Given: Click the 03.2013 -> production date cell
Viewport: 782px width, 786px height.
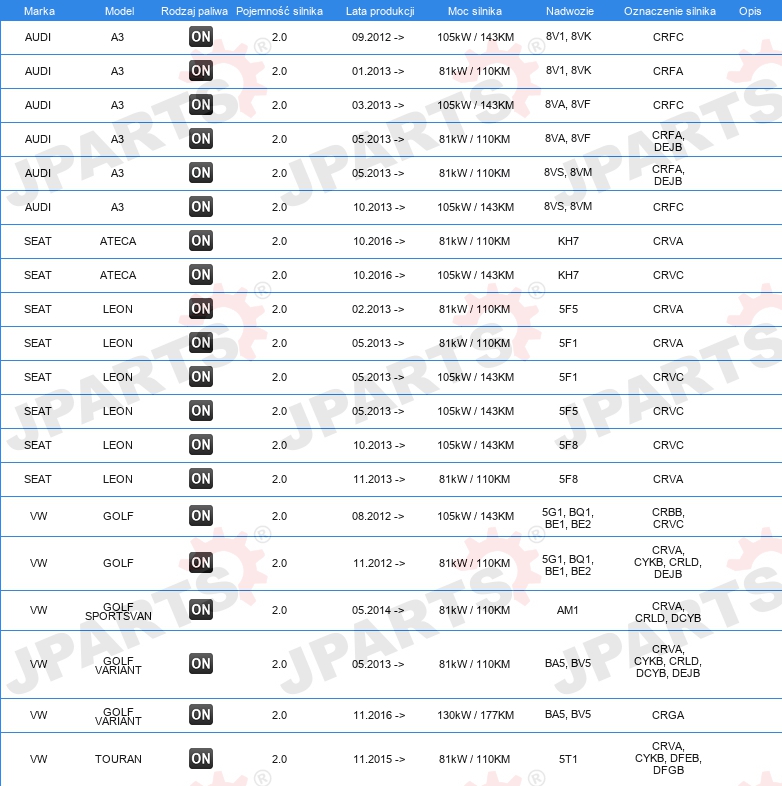Looking at the screenshot, I should pyautogui.click(x=378, y=105).
